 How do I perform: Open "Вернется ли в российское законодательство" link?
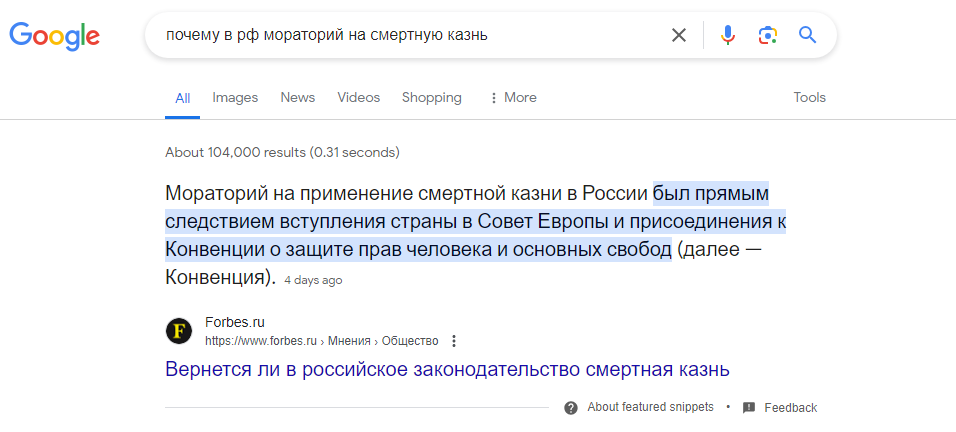(x=447, y=370)
